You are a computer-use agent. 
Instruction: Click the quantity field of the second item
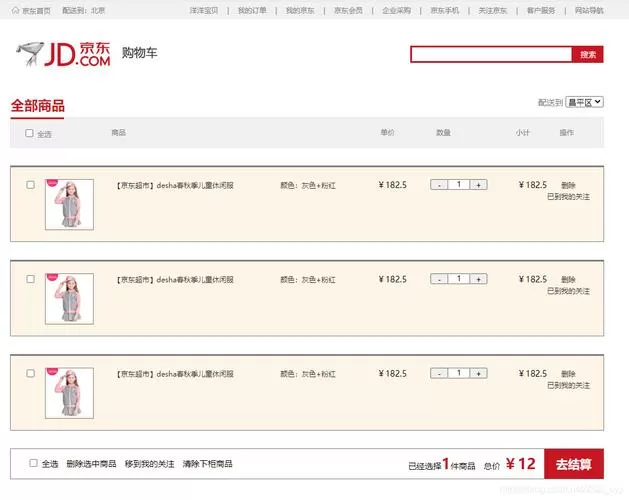[459, 279]
